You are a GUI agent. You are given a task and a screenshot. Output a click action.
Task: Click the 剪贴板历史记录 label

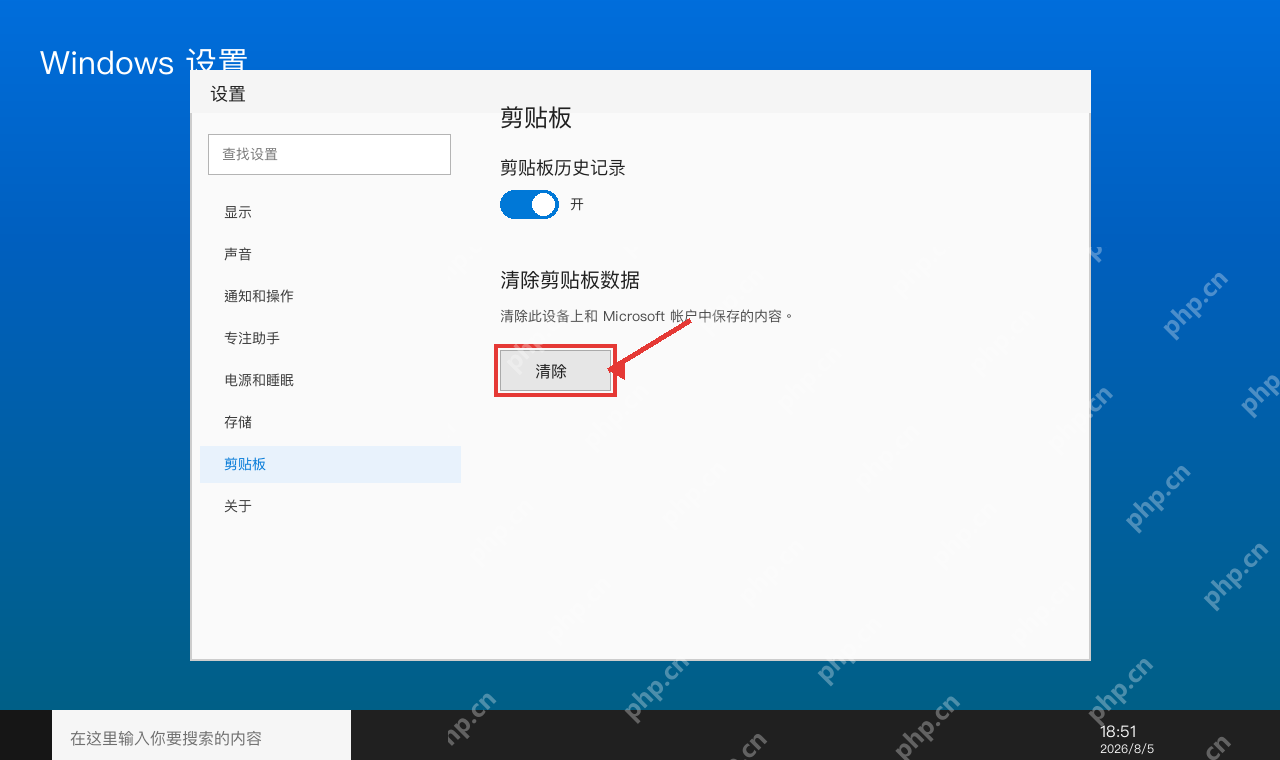click(x=563, y=168)
